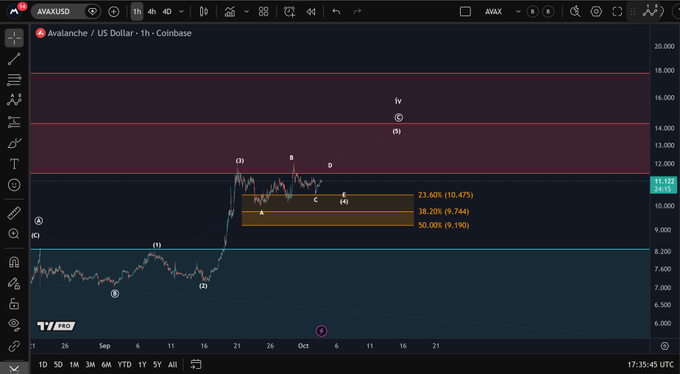Open the go to date calendar icon

coord(196,364)
